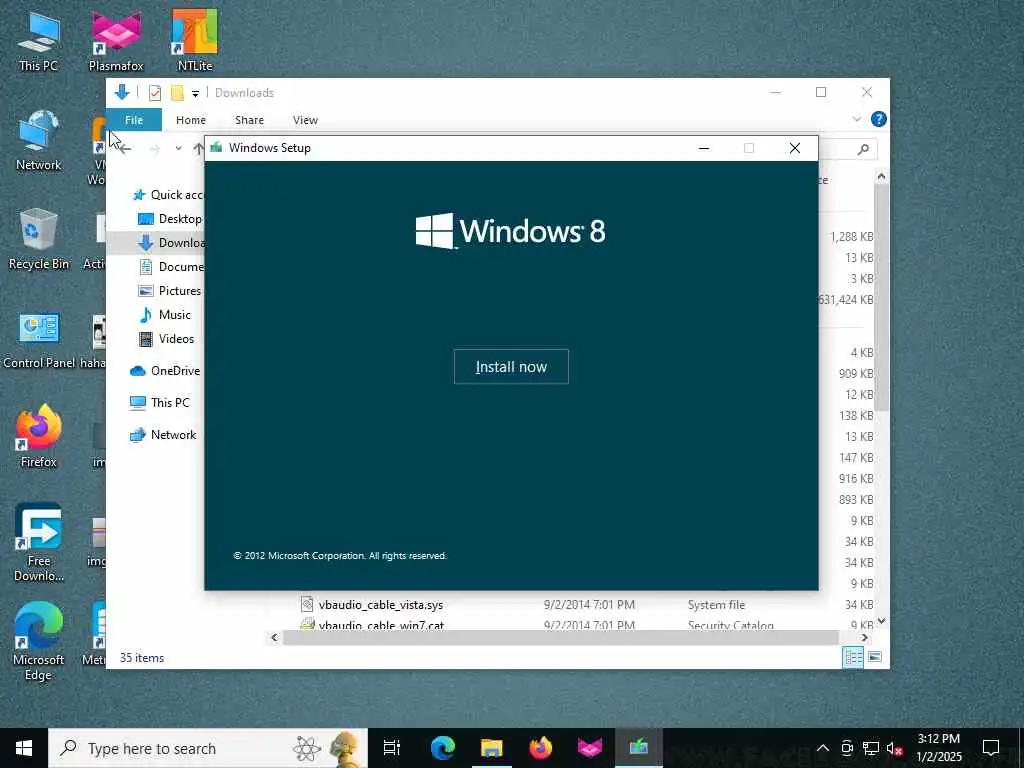The image size is (1024, 768).
Task: Open the Microsoft Edge desktop shortcut
Action: (x=39, y=641)
